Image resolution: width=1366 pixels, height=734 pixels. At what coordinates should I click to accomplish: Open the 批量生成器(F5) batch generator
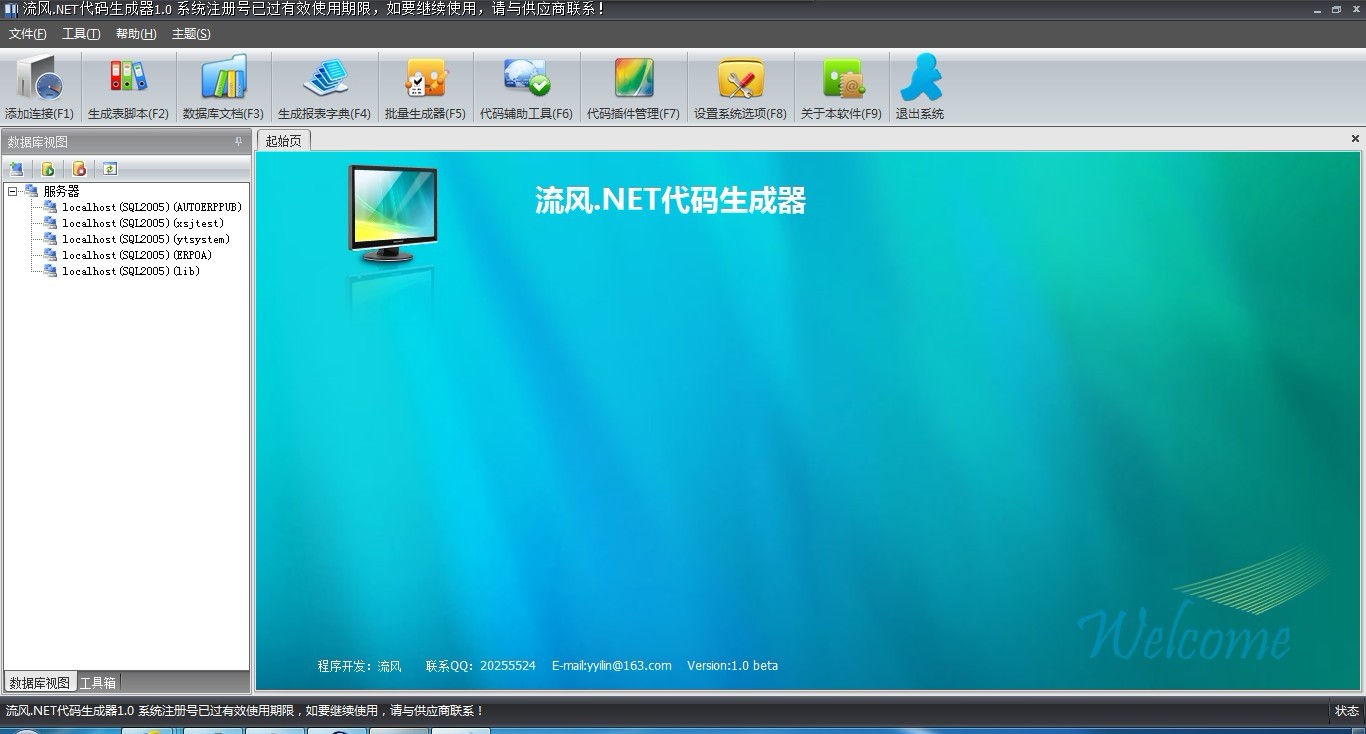point(425,80)
